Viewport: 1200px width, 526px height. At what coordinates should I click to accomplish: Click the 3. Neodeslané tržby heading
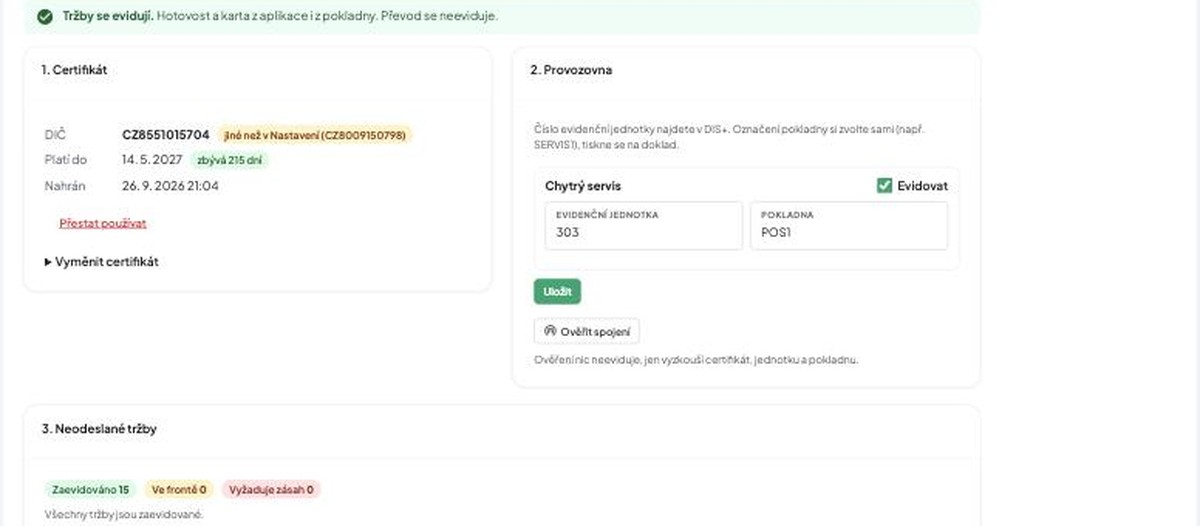pos(99,429)
